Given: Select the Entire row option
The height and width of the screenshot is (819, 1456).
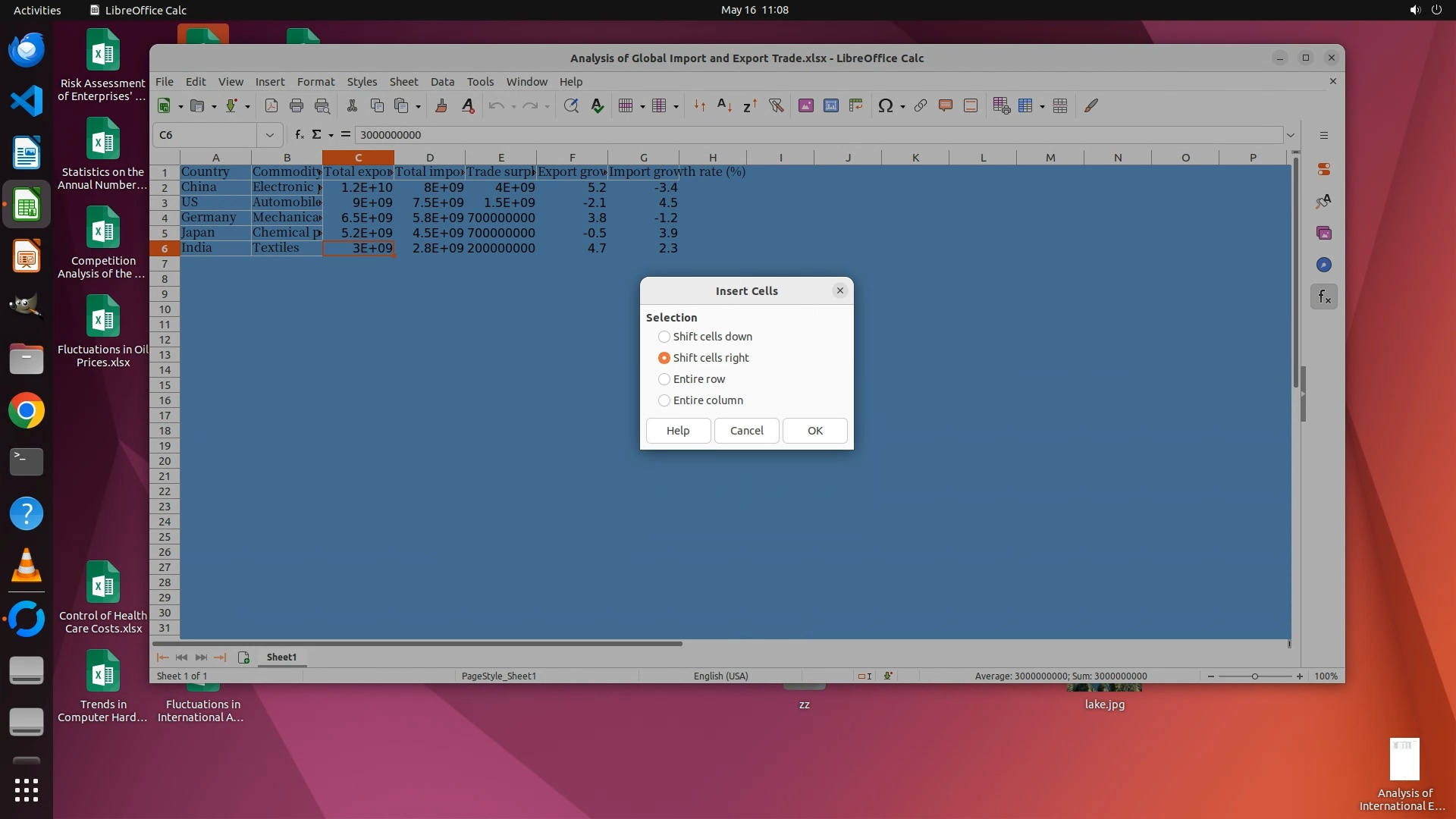Looking at the screenshot, I should [x=664, y=379].
